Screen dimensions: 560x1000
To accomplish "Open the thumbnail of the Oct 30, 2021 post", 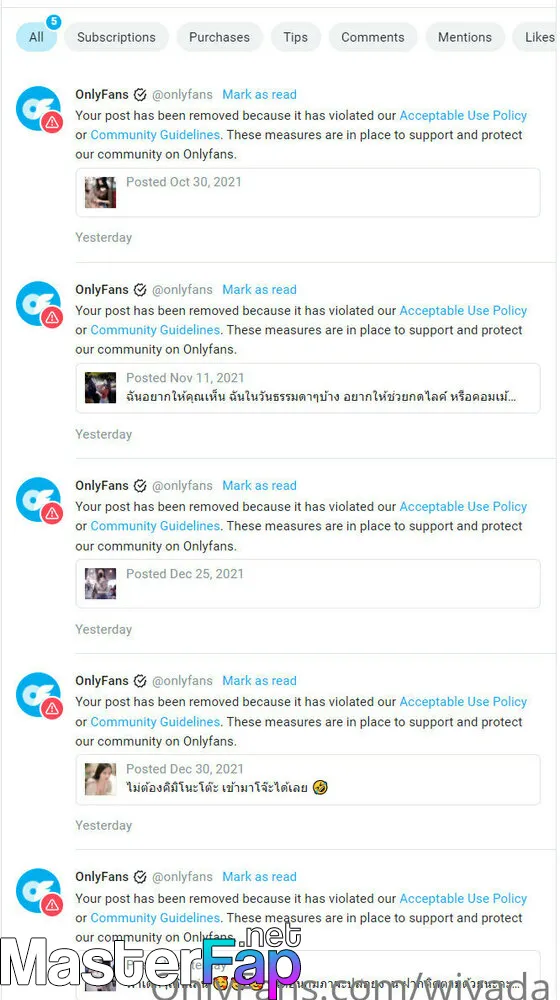I will click(101, 193).
